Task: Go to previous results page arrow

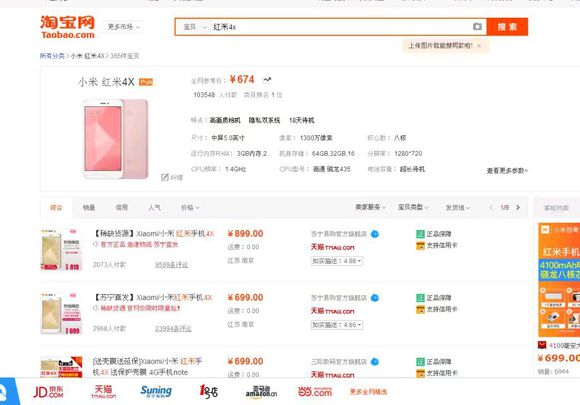Action: click(491, 207)
